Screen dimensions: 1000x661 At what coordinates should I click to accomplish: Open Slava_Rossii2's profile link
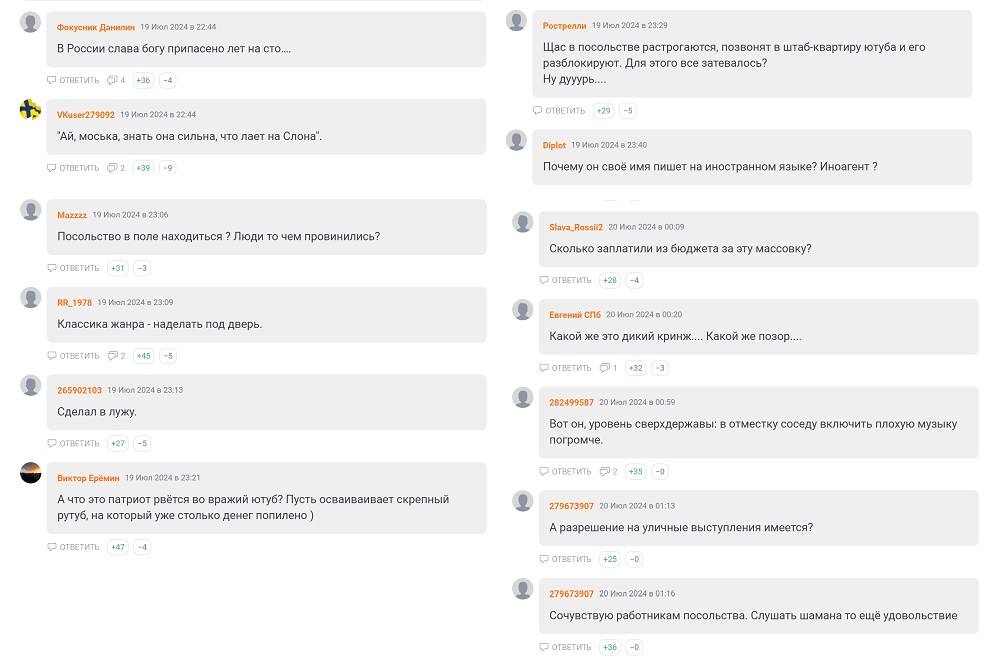pyautogui.click(x=576, y=227)
